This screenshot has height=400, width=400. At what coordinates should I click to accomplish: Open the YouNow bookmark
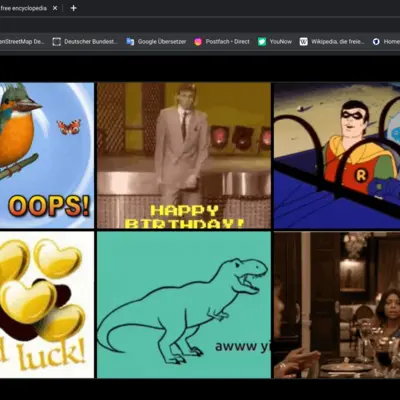click(275, 42)
